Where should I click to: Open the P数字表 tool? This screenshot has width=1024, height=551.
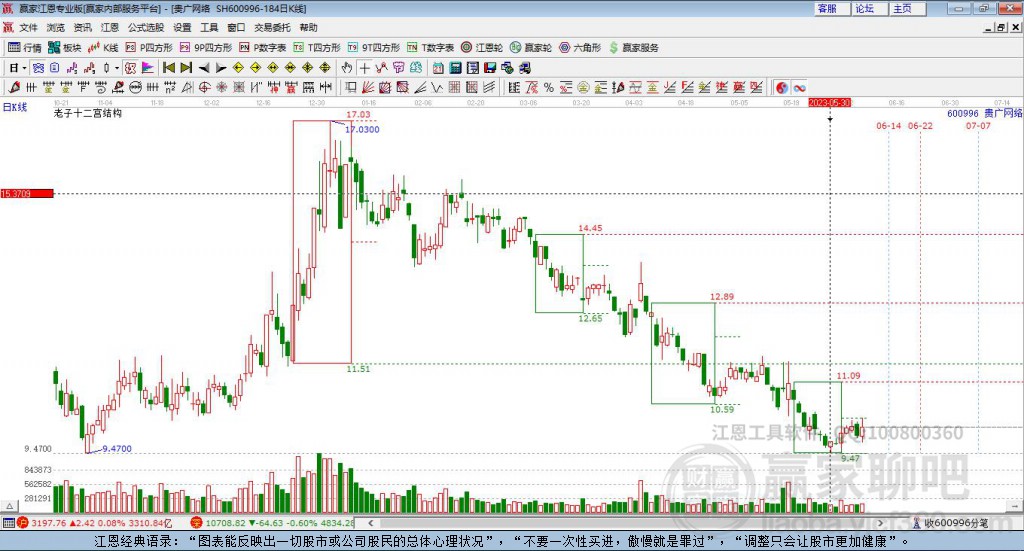click(x=263, y=48)
